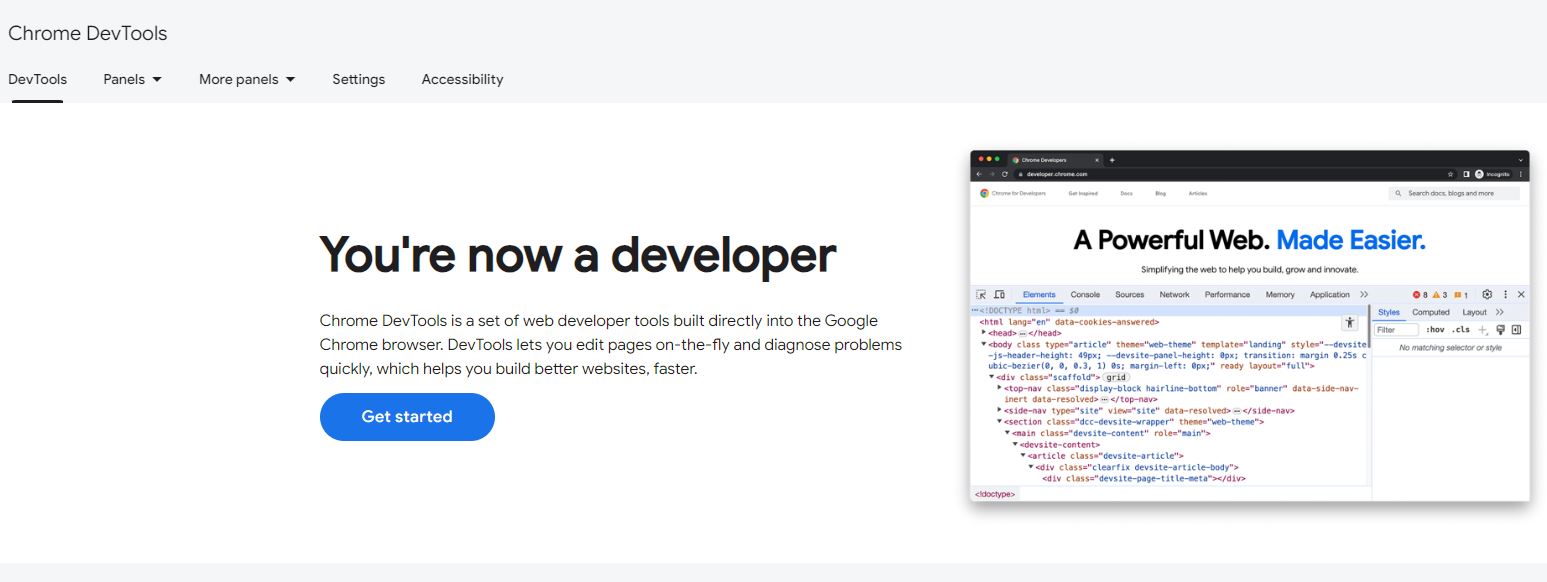Expand the top-nav node triangle
This screenshot has width=1547, height=582.
coord(1000,387)
